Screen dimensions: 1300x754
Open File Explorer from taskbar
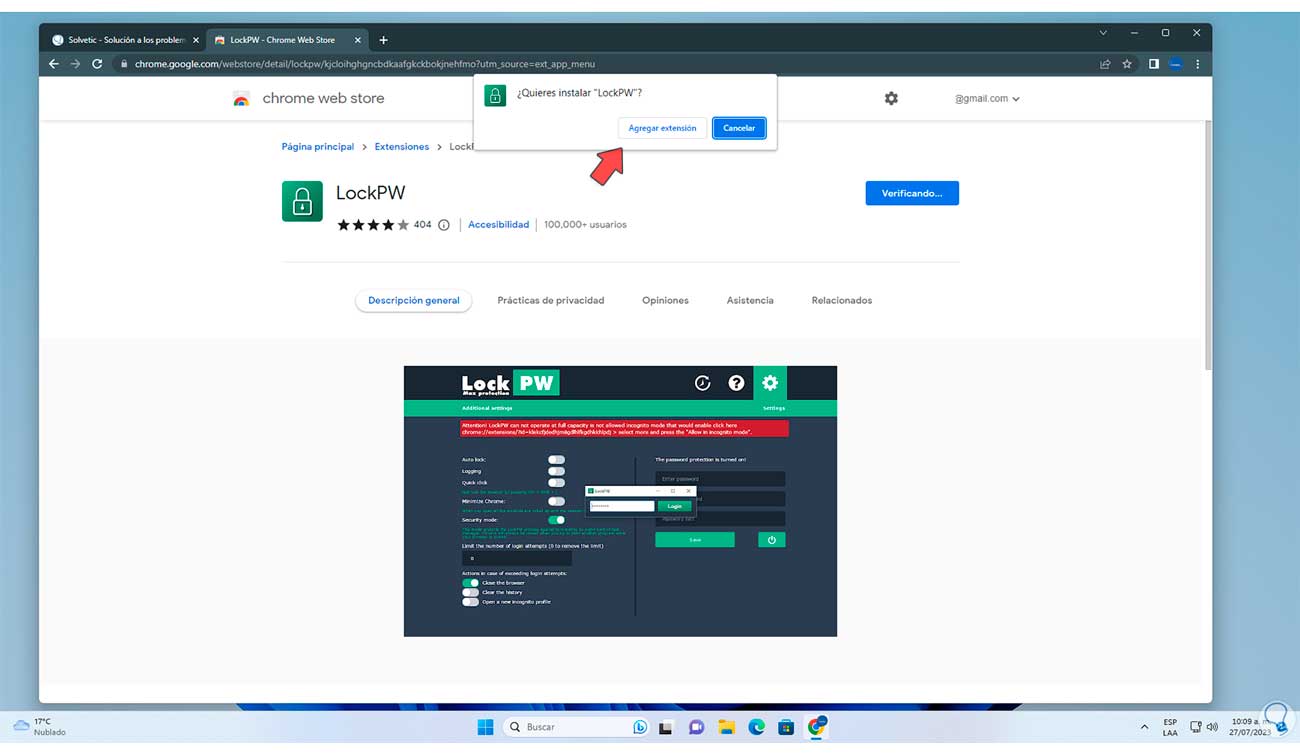point(727,727)
